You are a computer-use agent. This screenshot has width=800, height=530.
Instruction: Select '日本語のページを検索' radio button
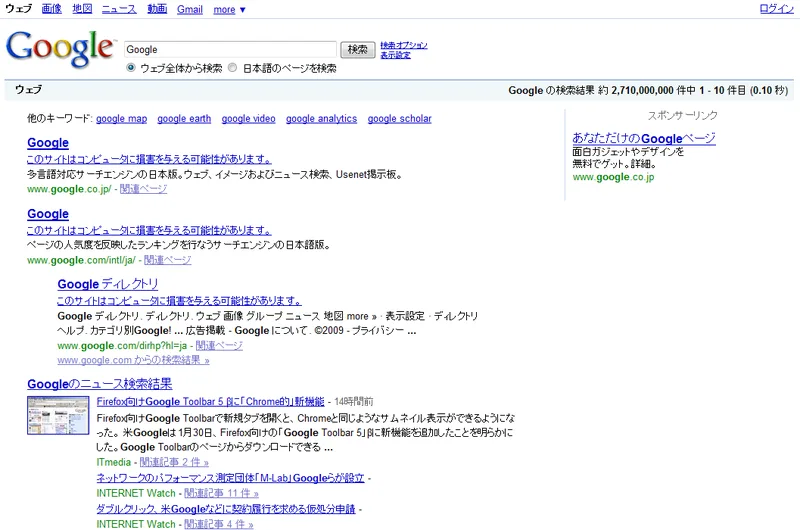(233, 69)
